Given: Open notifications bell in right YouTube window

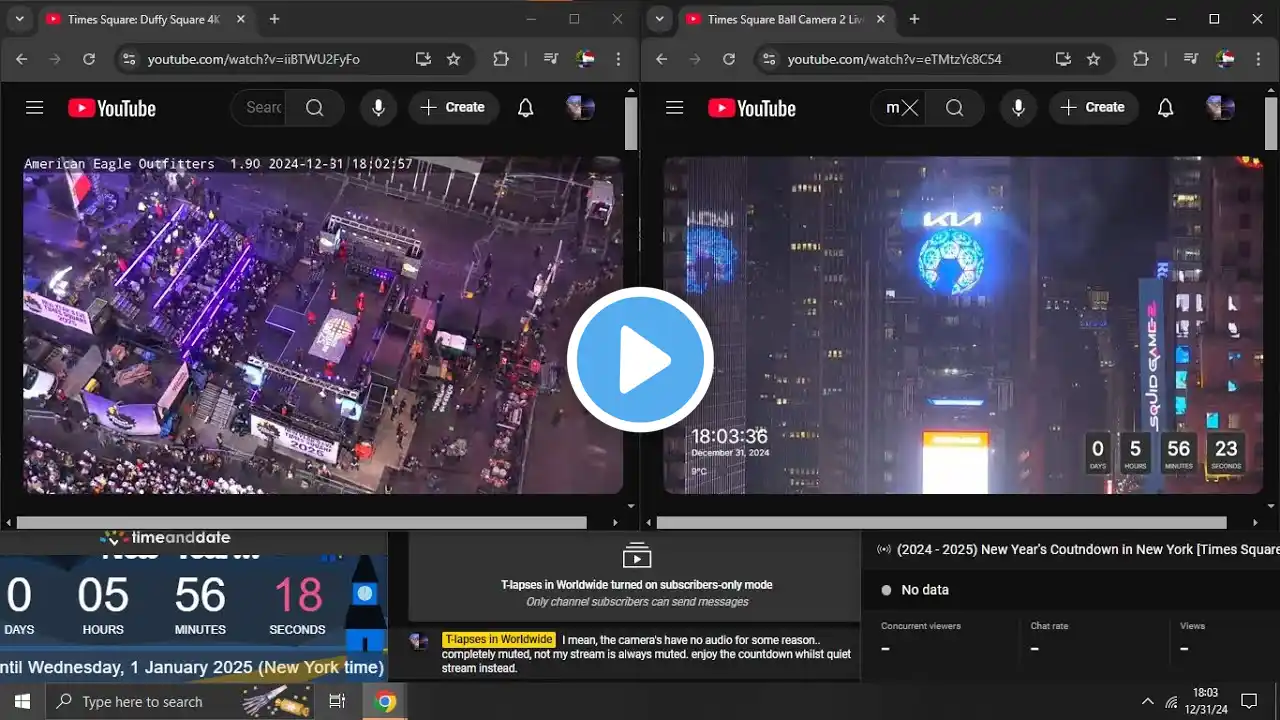Looking at the screenshot, I should pyautogui.click(x=1165, y=108).
